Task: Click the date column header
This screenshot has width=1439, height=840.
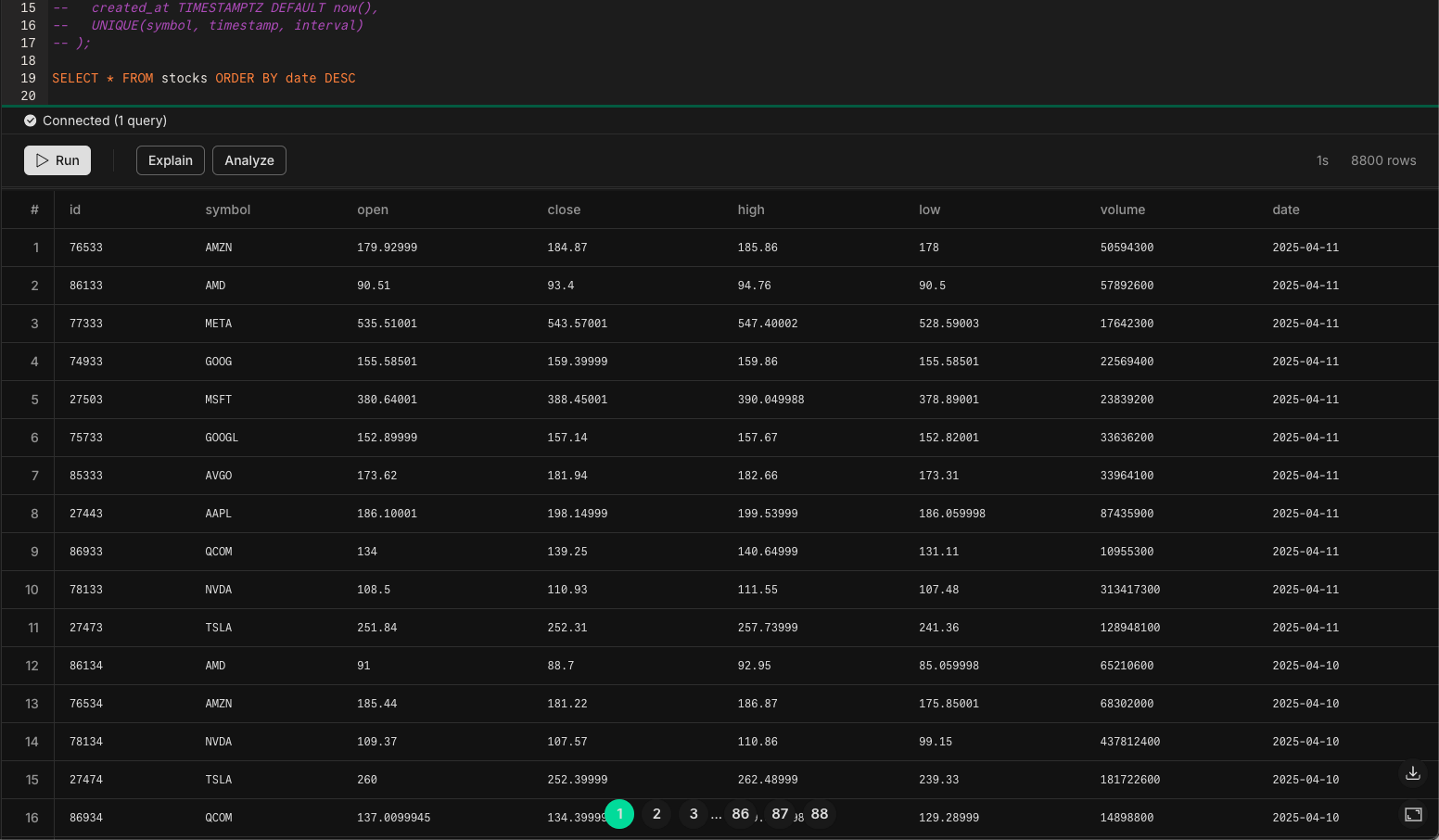Action: [x=1286, y=210]
